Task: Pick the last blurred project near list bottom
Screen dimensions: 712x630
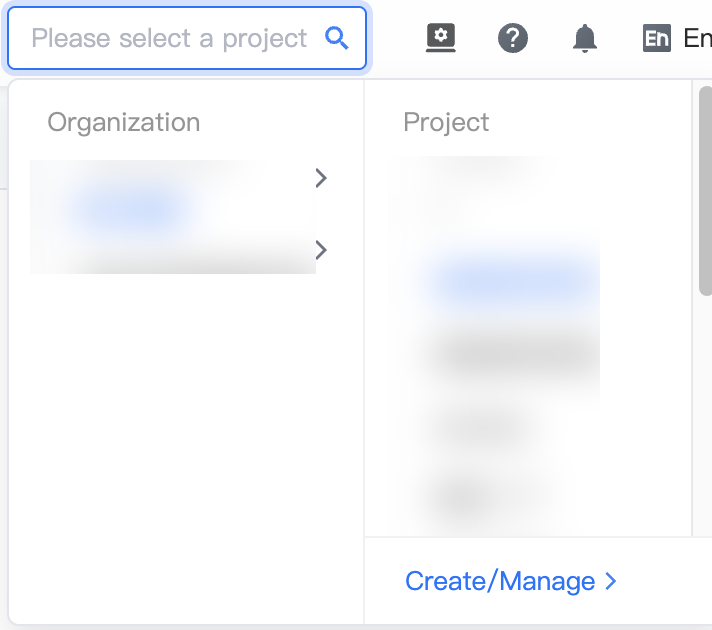Action: tap(481, 496)
